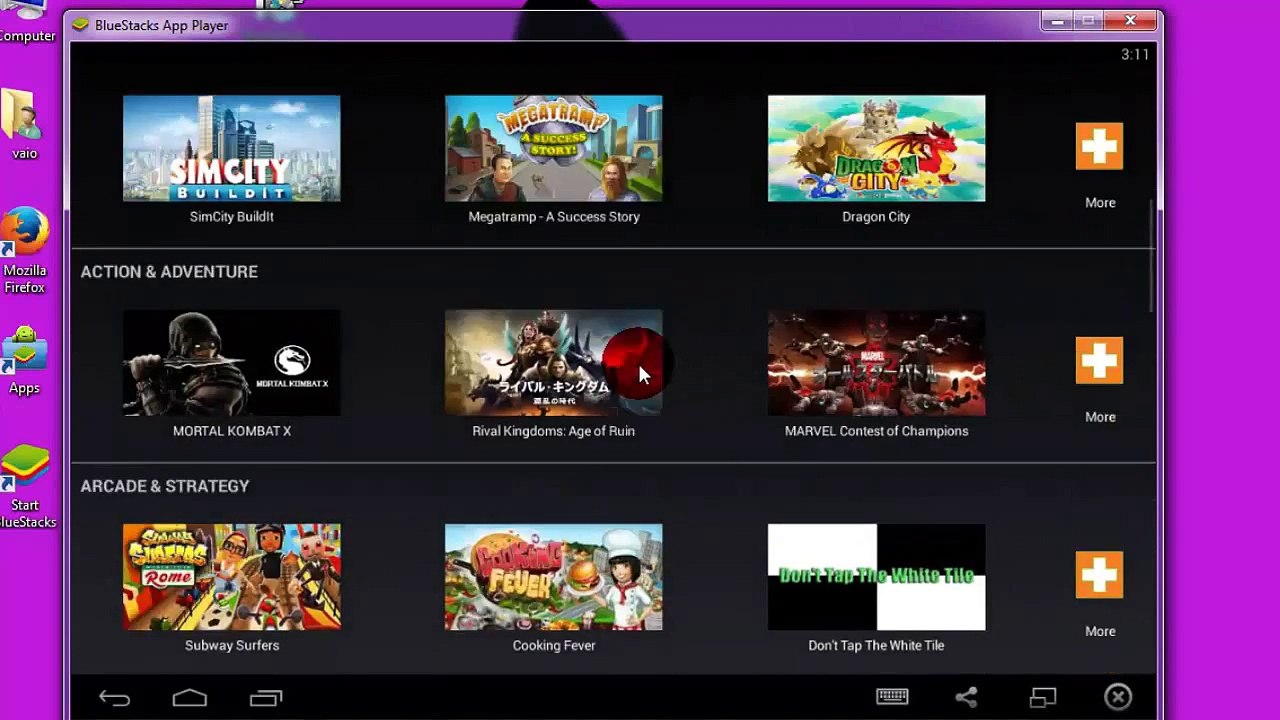
Task: Tap the Android home icon
Action: [x=190, y=698]
